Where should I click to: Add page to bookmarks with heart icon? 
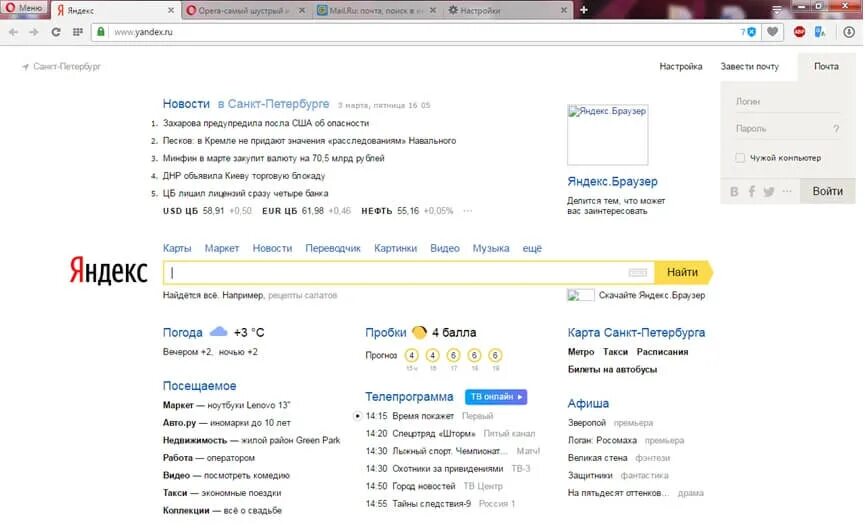point(772,32)
